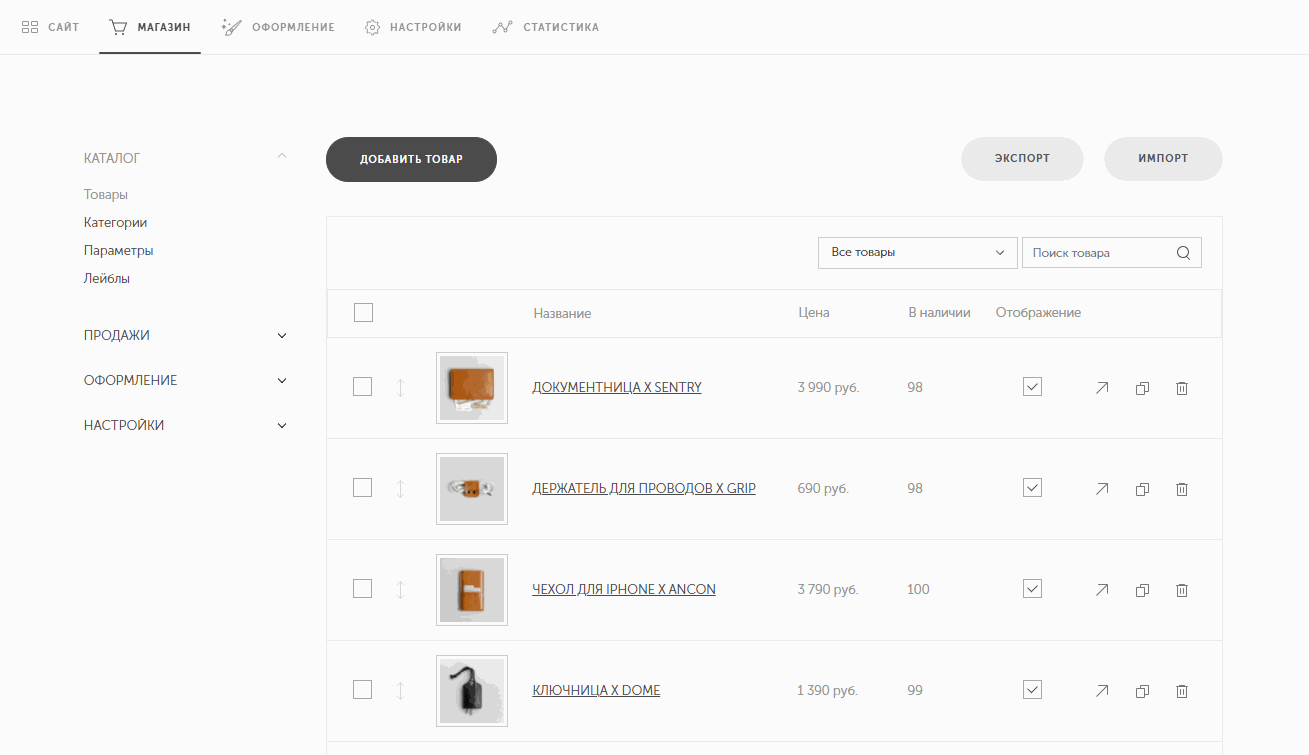
Task: Switch to the Магазин top tab
Action: [150, 27]
